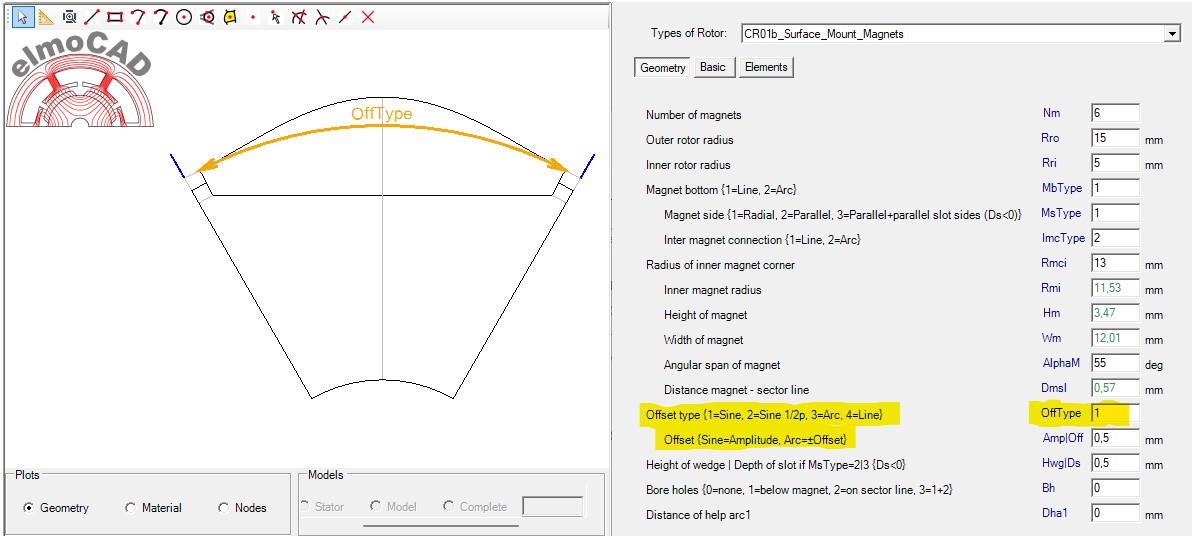The width and height of the screenshot is (1192, 536).
Task: Click the Wm width of magnet field
Action: (x=1115, y=338)
